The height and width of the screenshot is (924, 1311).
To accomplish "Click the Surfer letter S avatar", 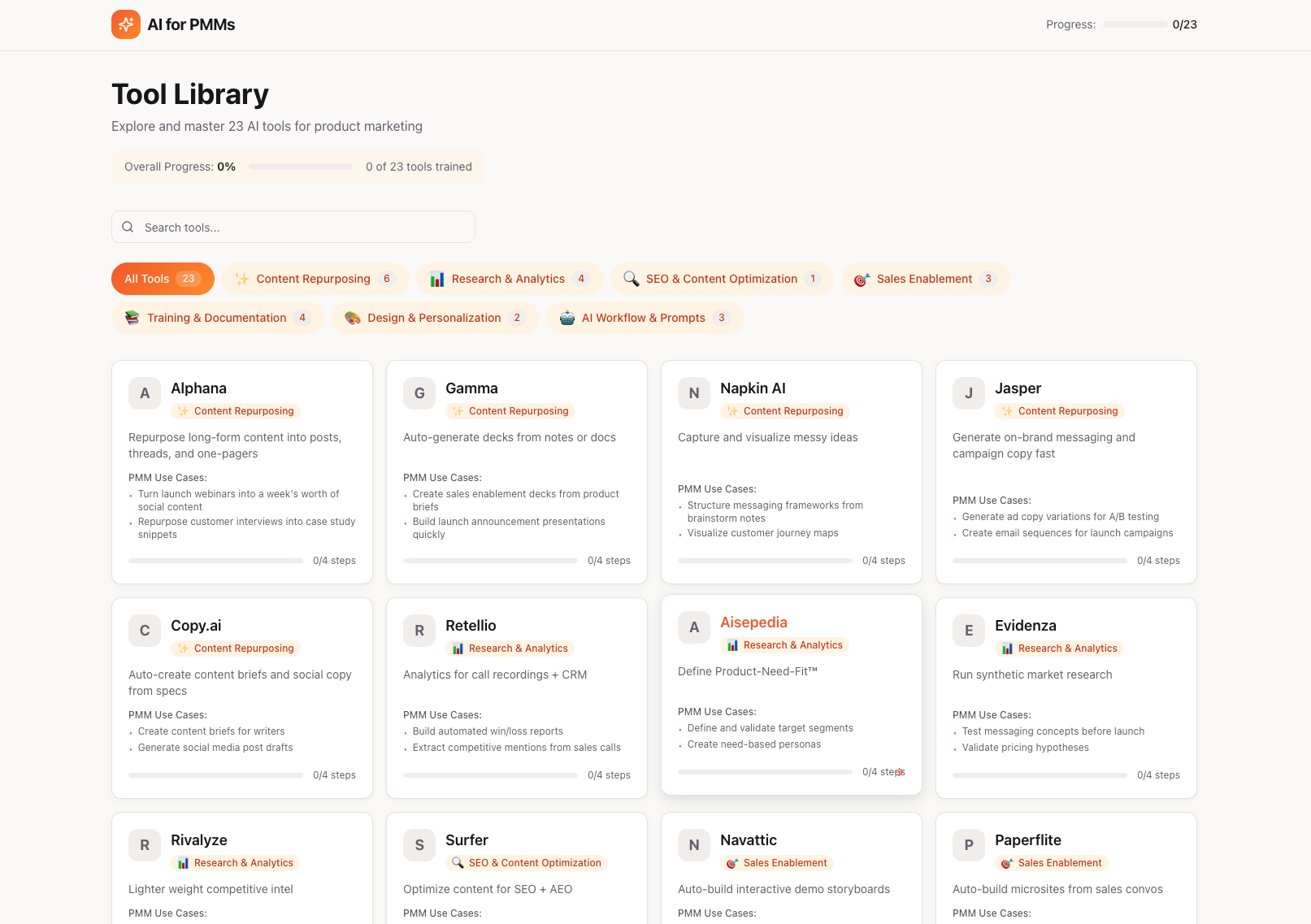I will click(x=419, y=845).
